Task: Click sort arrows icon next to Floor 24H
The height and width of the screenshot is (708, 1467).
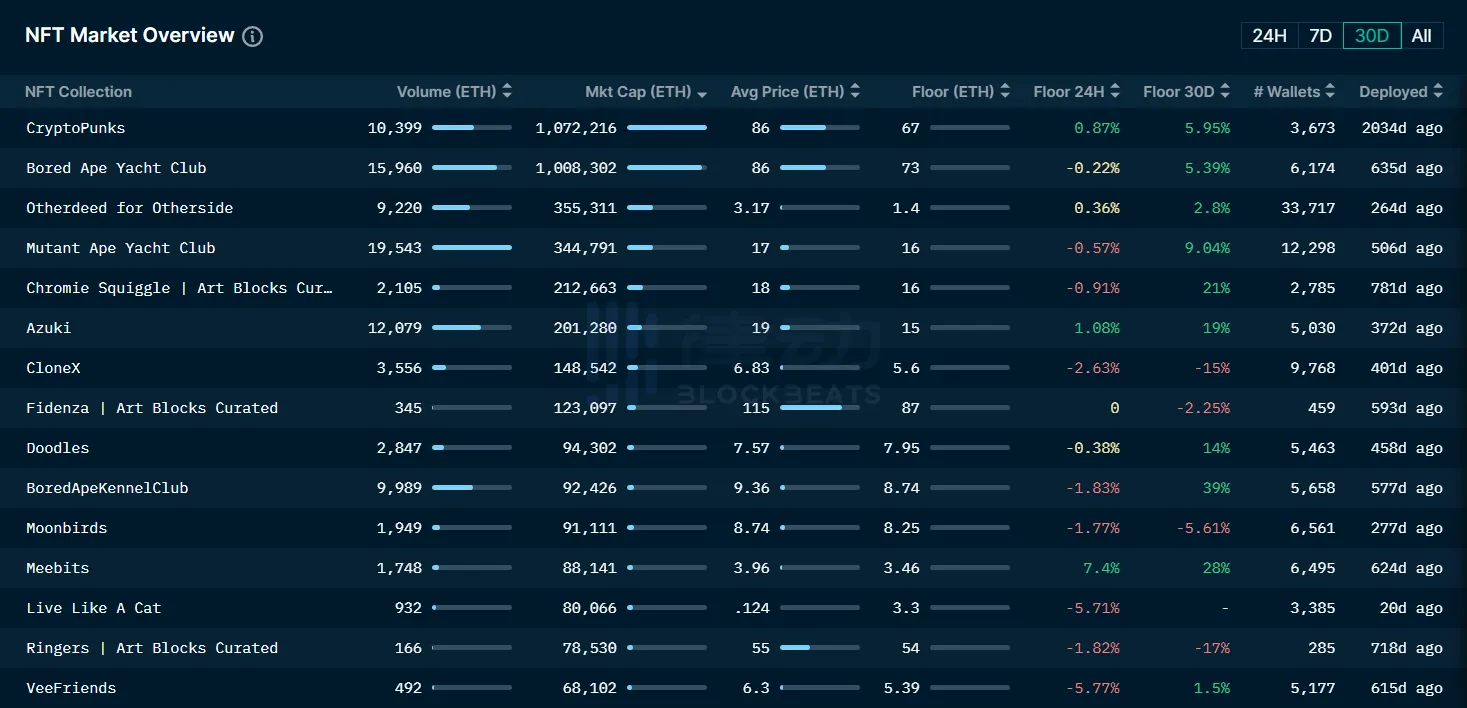Action: [x=1115, y=91]
